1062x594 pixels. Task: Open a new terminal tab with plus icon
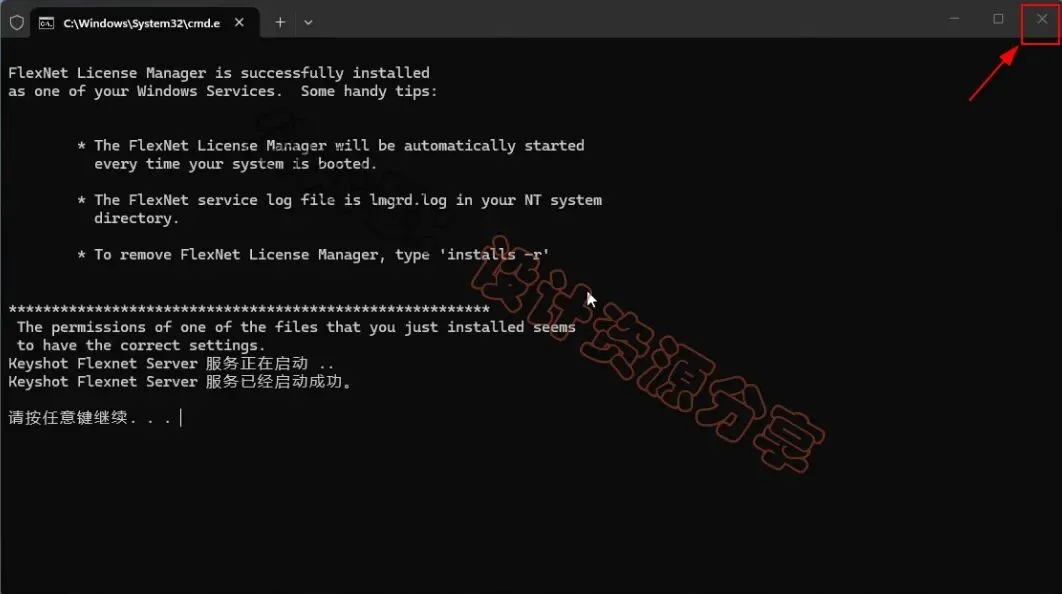(x=280, y=22)
